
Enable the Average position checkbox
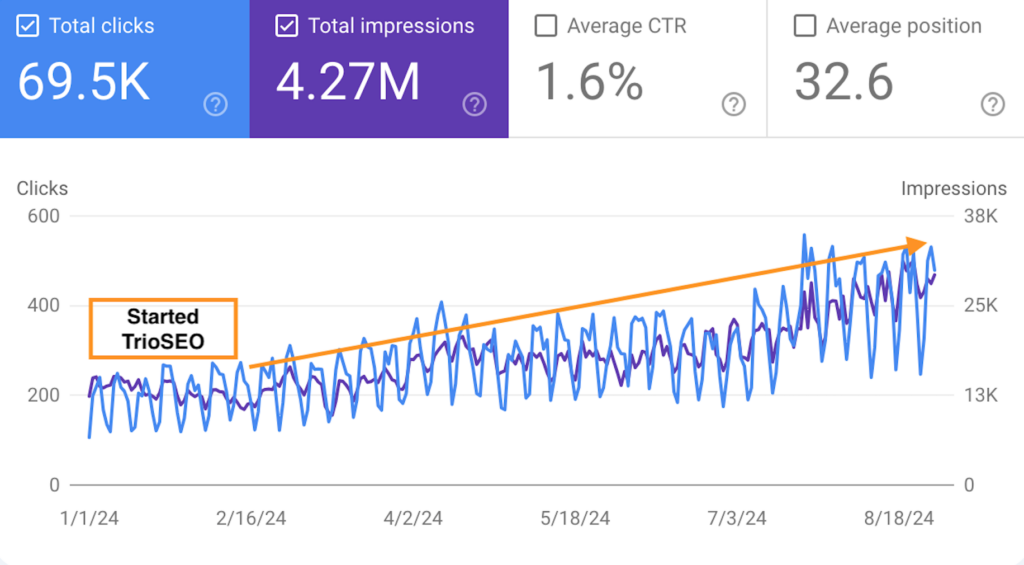click(804, 26)
